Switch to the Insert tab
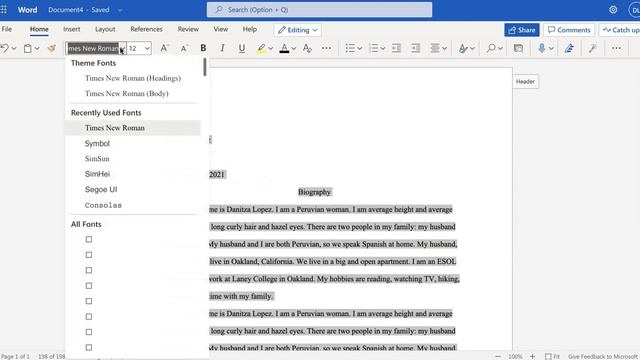640x360 pixels. 71,29
